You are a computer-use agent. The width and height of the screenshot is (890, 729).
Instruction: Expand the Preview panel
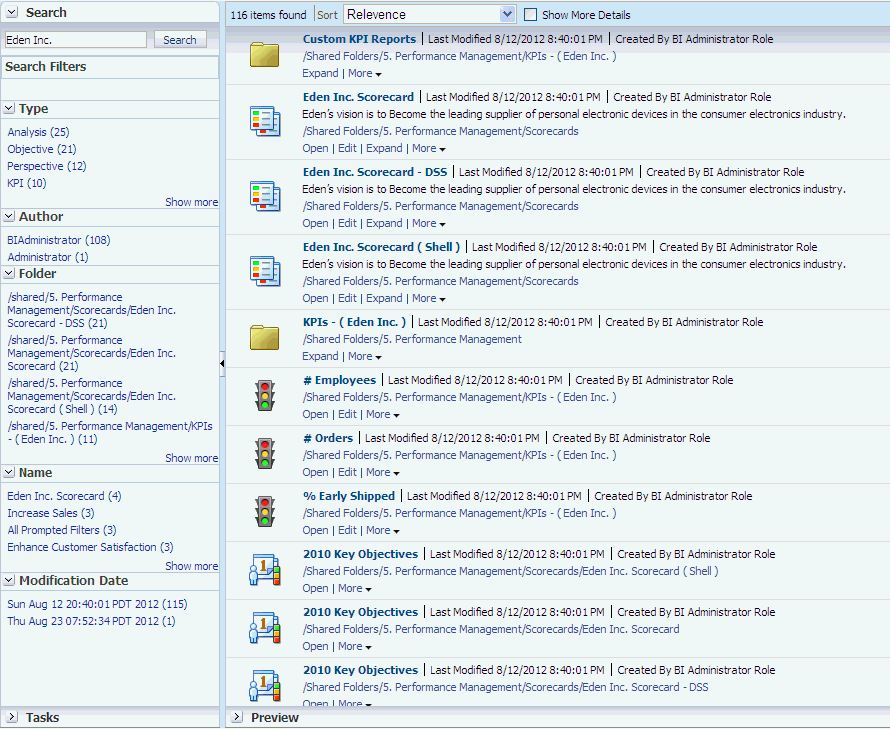(x=237, y=717)
